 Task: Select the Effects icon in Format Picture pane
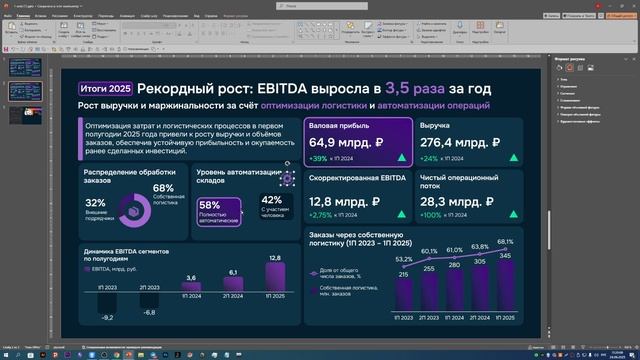click(570, 68)
